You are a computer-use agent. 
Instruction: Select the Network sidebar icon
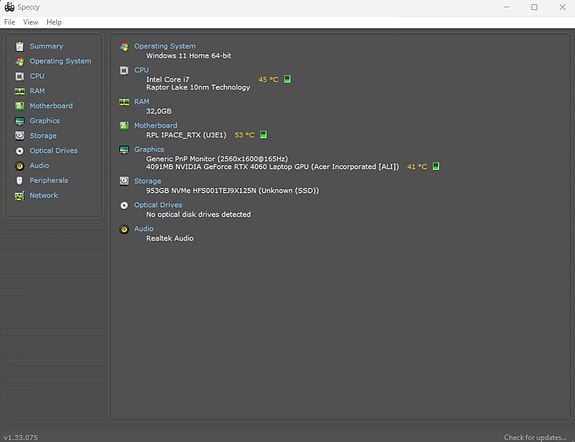click(19, 196)
